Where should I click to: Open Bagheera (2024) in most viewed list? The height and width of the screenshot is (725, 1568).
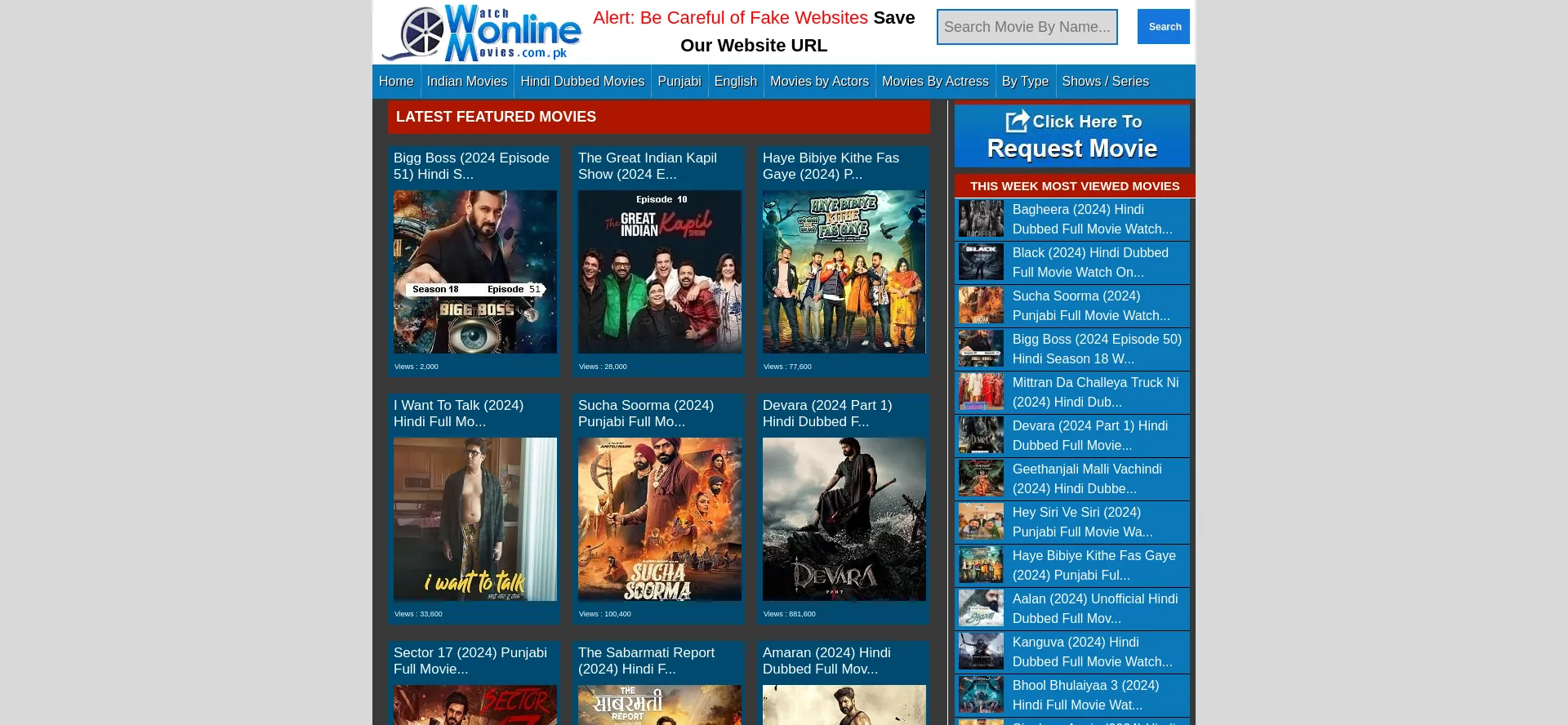[1093, 220]
